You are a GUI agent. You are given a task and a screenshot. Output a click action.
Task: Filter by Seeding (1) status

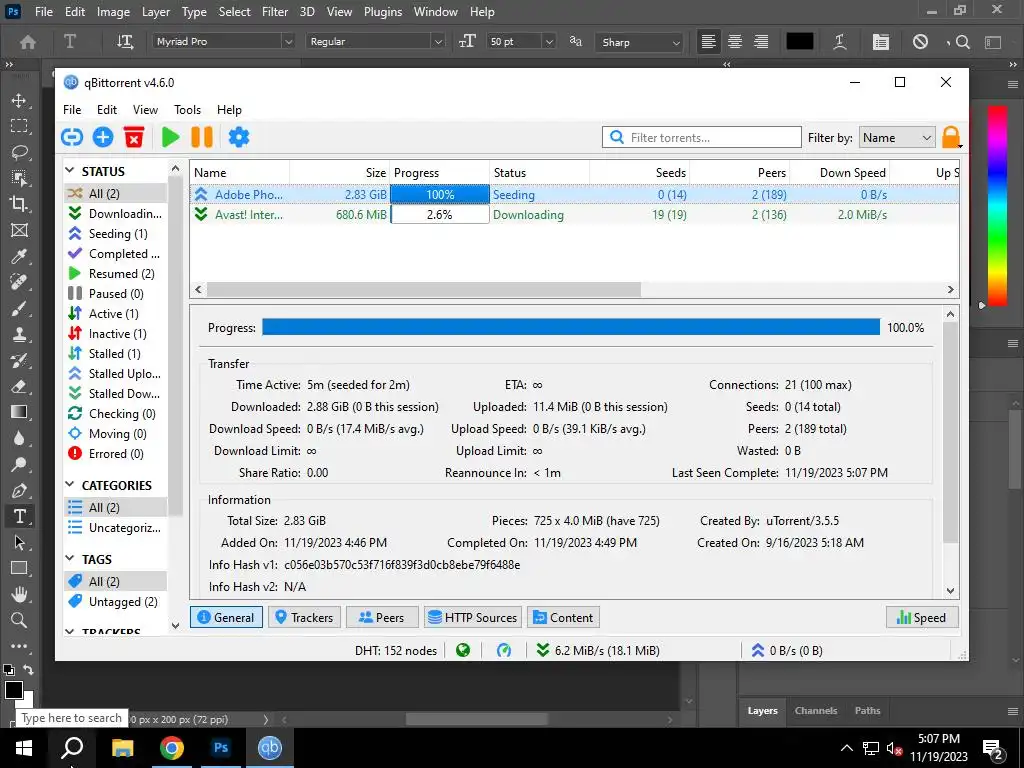coord(116,233)
